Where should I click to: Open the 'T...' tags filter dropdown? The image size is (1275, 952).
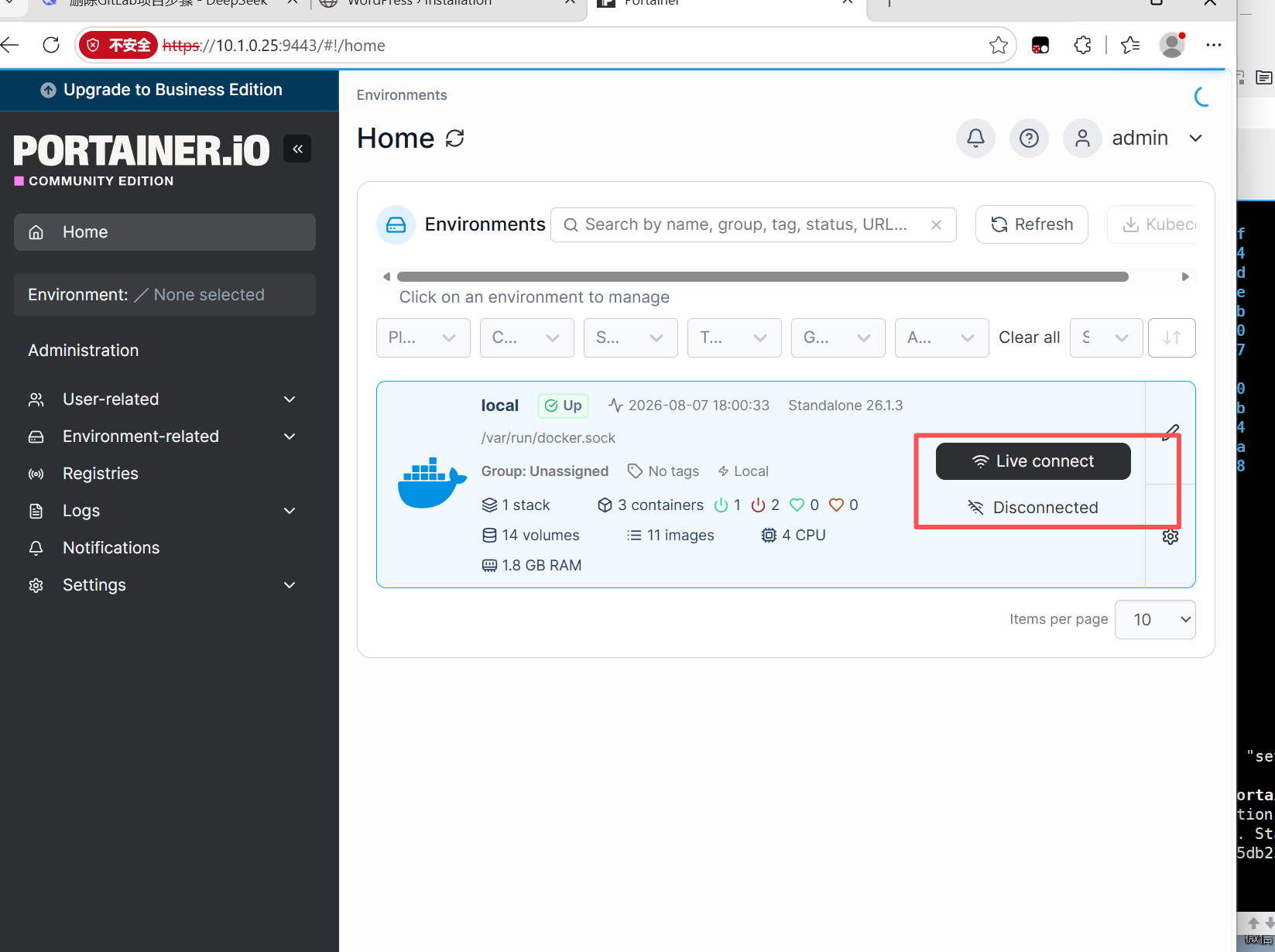735,337
